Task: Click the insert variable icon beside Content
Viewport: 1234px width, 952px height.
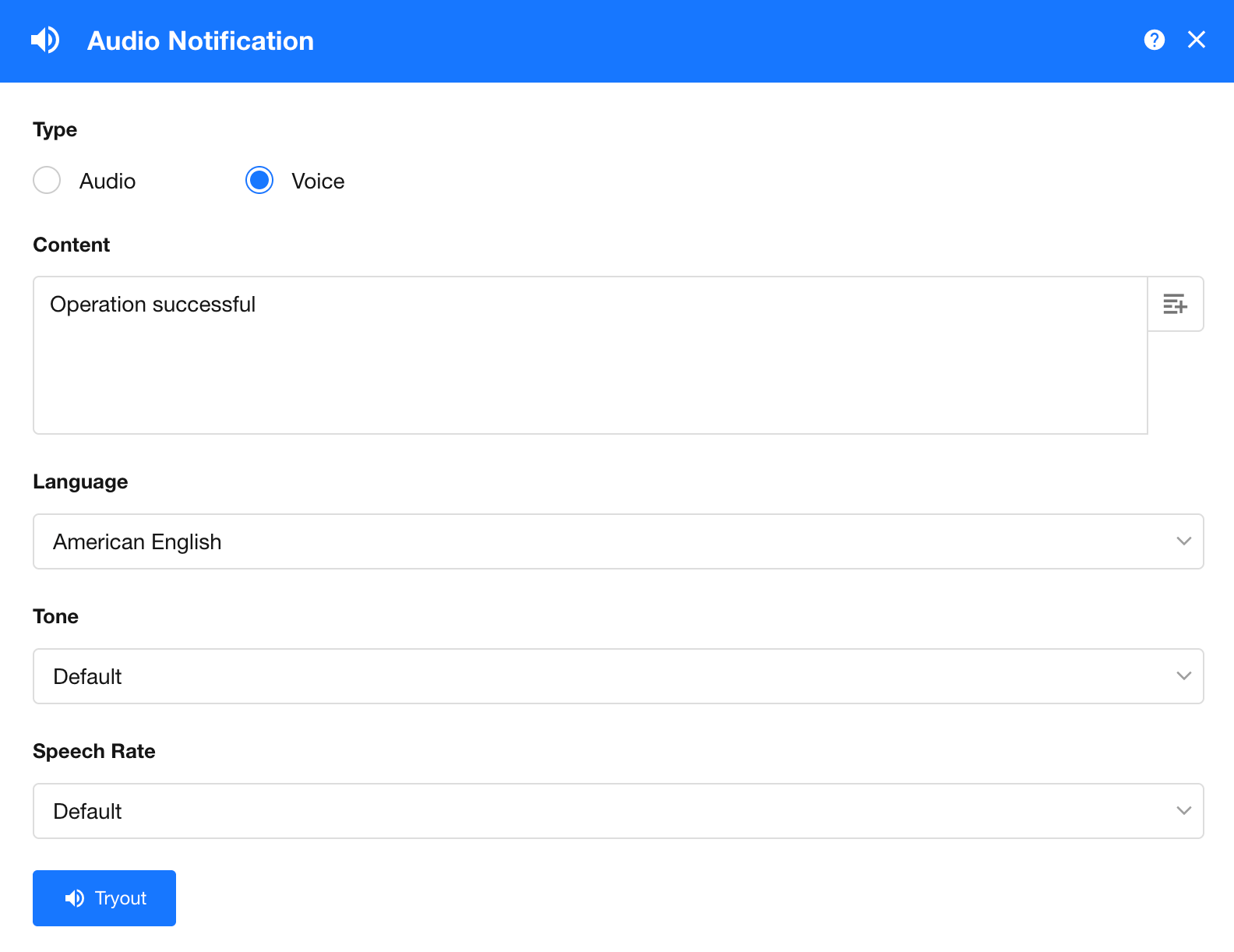Action: click(x=1175, y=304)
